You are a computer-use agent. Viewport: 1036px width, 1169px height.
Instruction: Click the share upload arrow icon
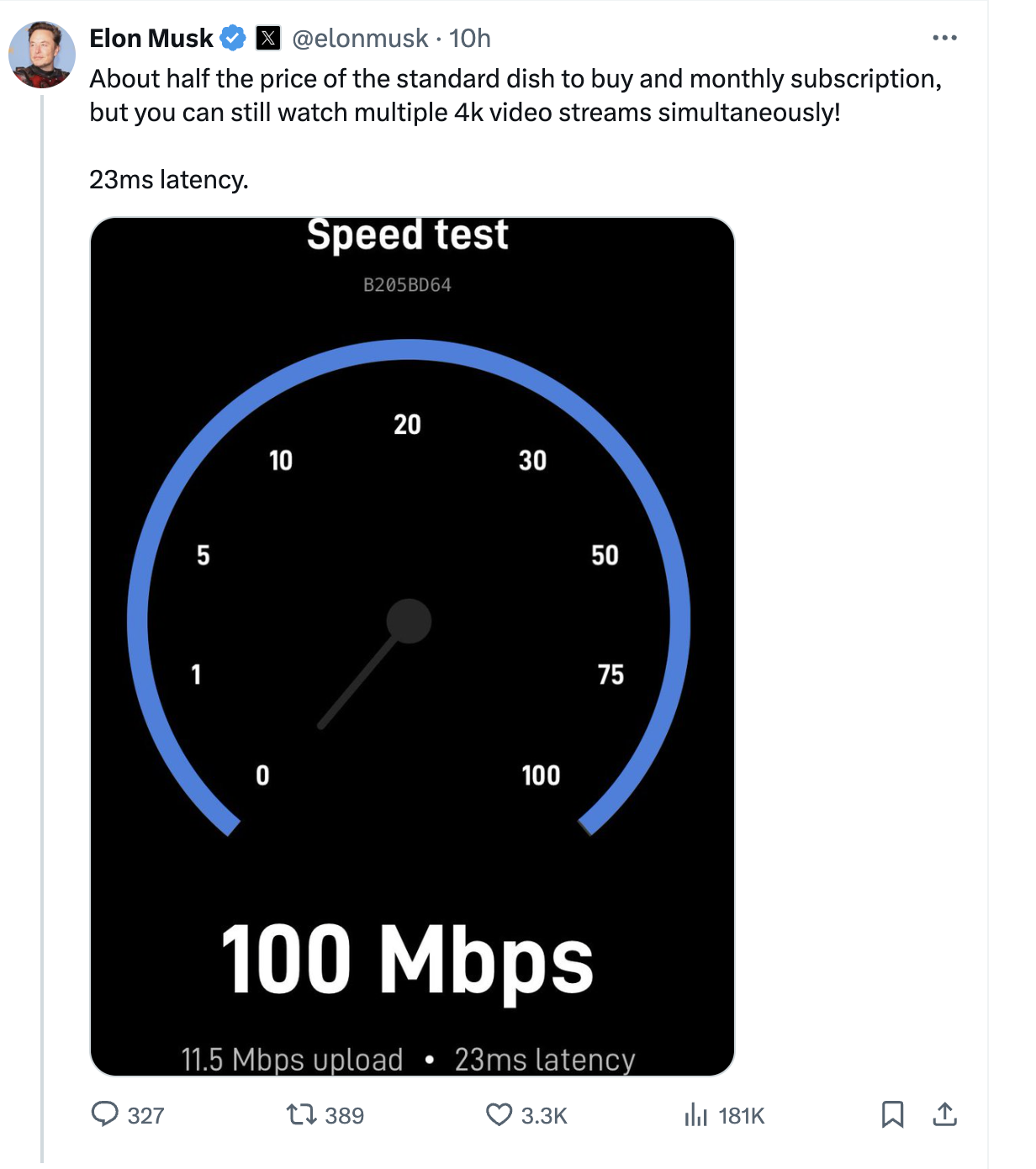pyautogui.click(x=945, y=1114)
